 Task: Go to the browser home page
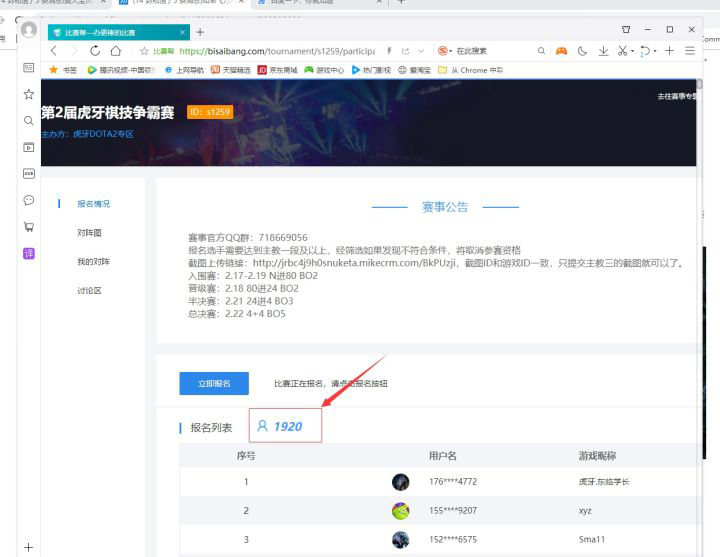click(x=116, y=50)
